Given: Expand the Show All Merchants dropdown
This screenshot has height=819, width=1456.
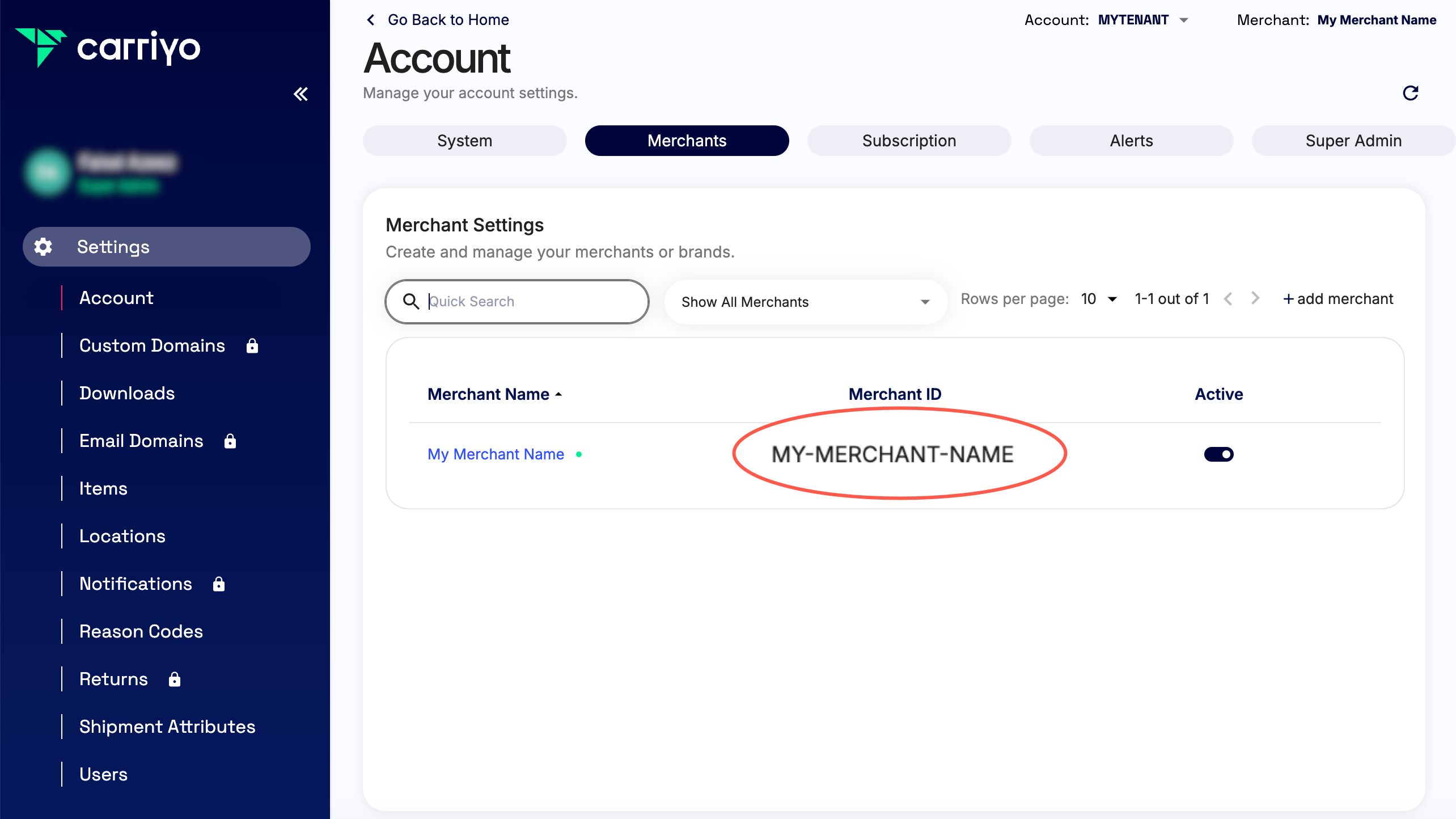Looking at the screenshot, I should tap(804, 301).
